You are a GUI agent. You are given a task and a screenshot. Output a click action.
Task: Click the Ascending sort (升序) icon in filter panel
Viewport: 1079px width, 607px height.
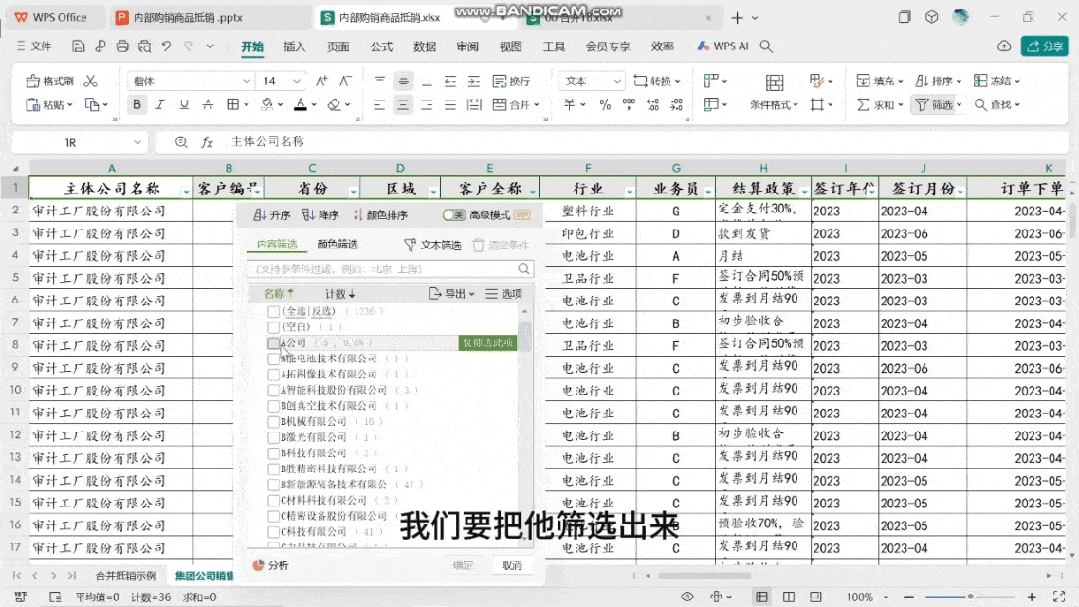(259, 215)
